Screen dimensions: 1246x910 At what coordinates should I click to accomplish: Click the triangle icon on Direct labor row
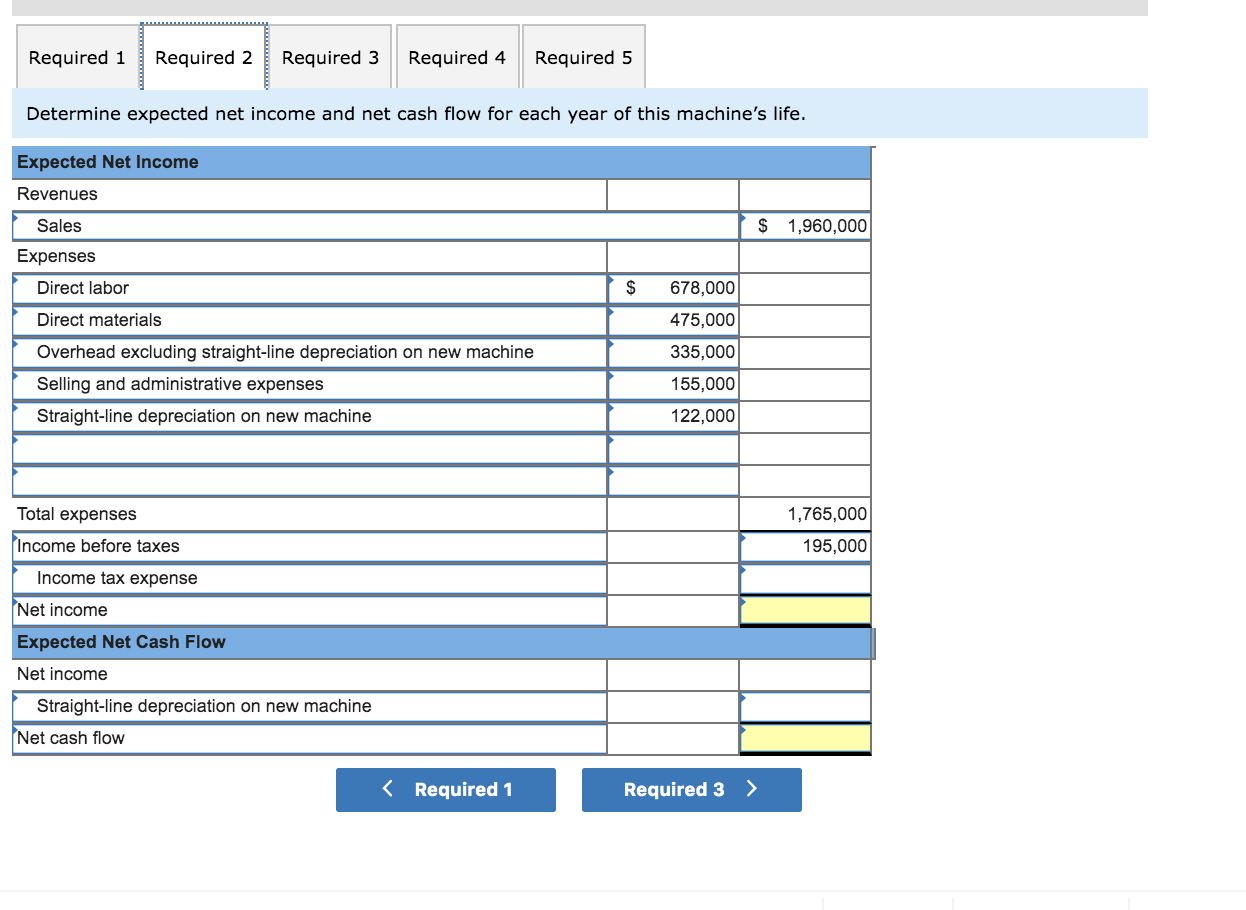(14, 282)
